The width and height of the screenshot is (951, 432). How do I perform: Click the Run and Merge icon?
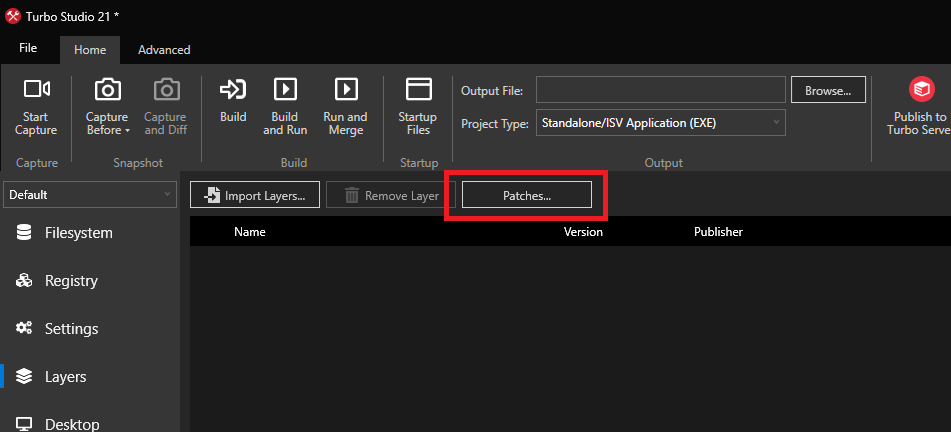[346, 89]
